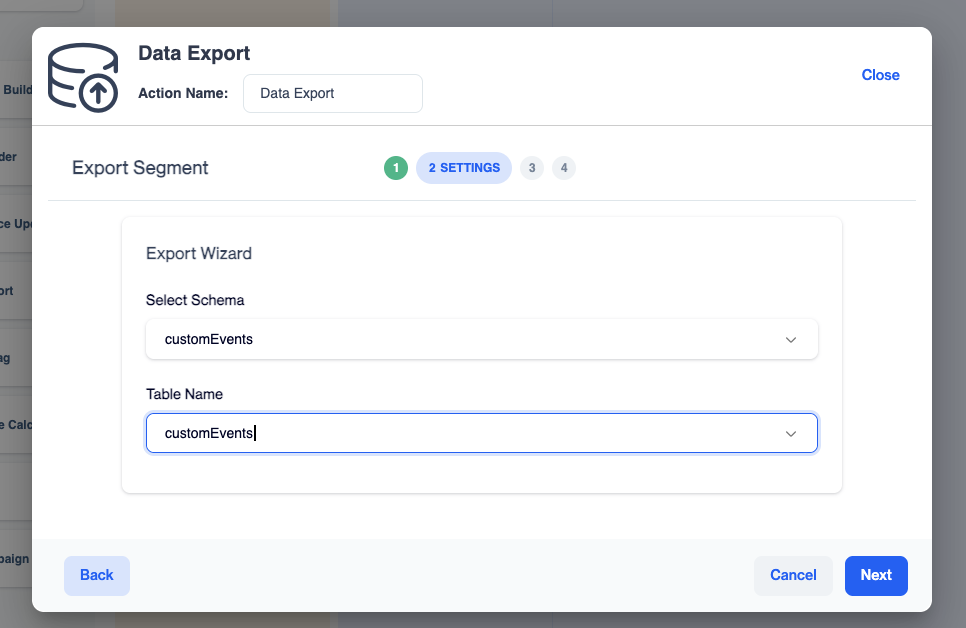Click the Data Export dialog title
The height and width of the screenshot is (628, 966).
coord(194,54)
